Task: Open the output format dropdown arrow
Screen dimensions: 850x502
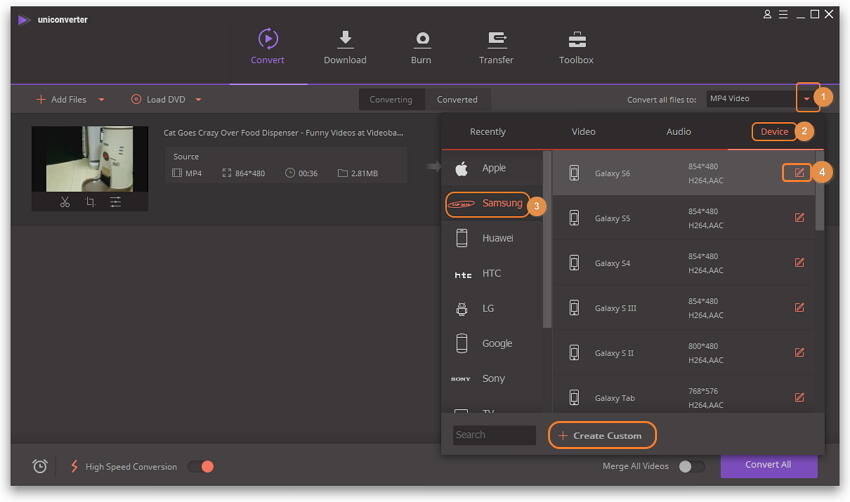Action: tap(807, 99)
